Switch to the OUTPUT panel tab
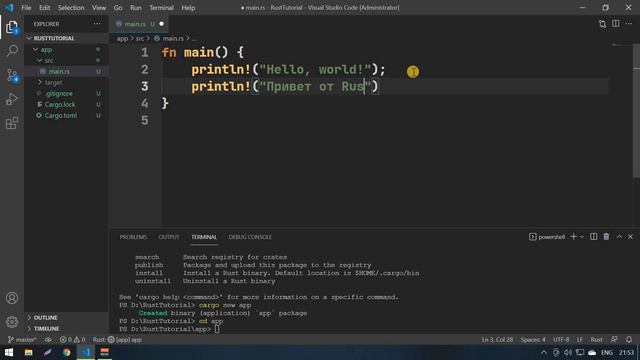This screenshot has height=360, width=640. [169, 237]
